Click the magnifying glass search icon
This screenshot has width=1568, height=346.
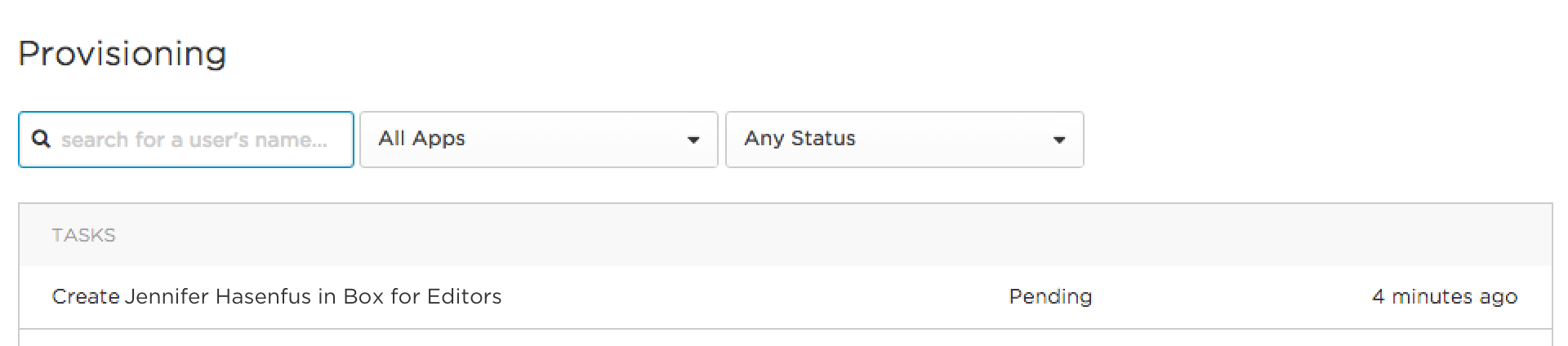point(41,140)
